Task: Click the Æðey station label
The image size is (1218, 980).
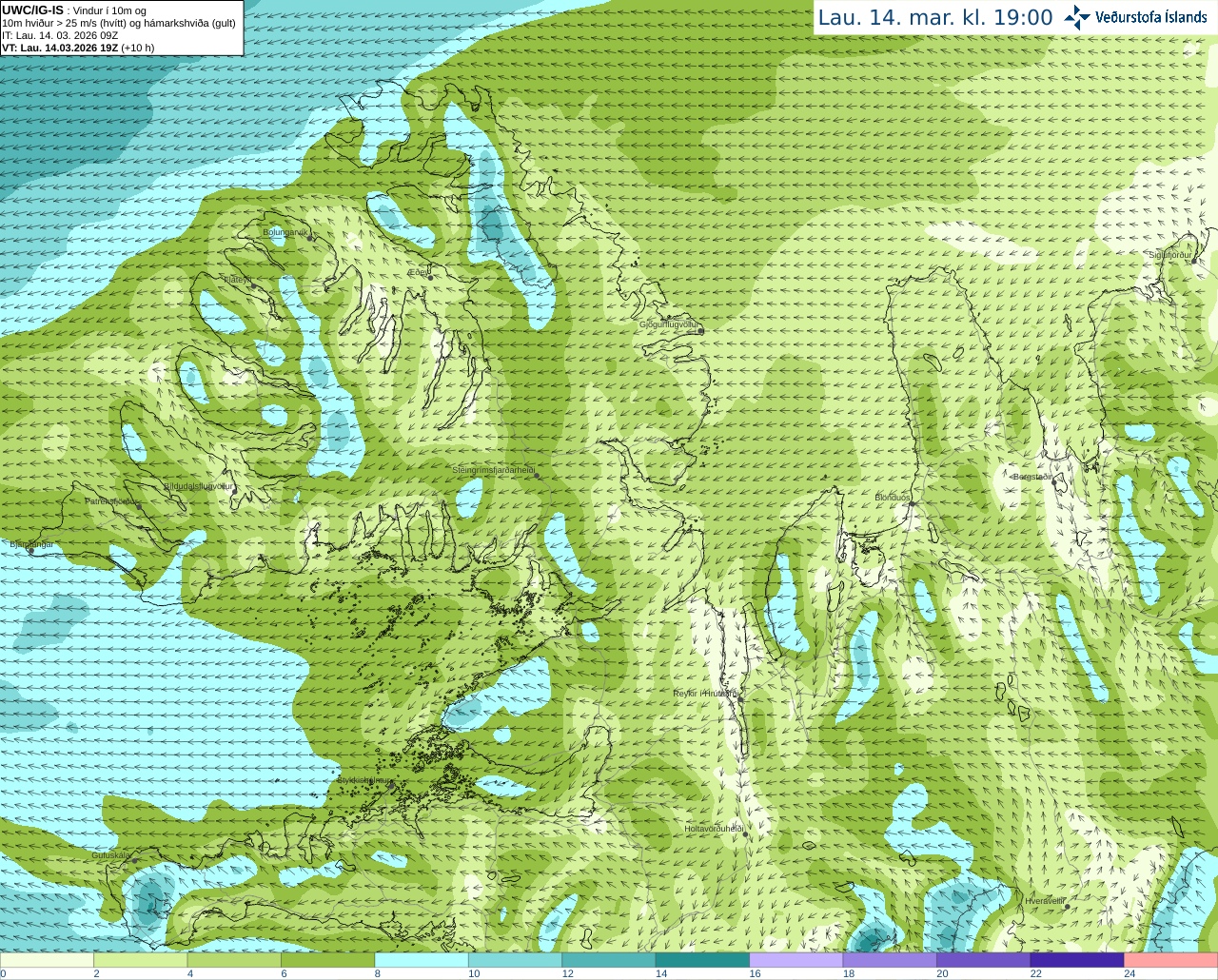Action: (x=418, y=272)
